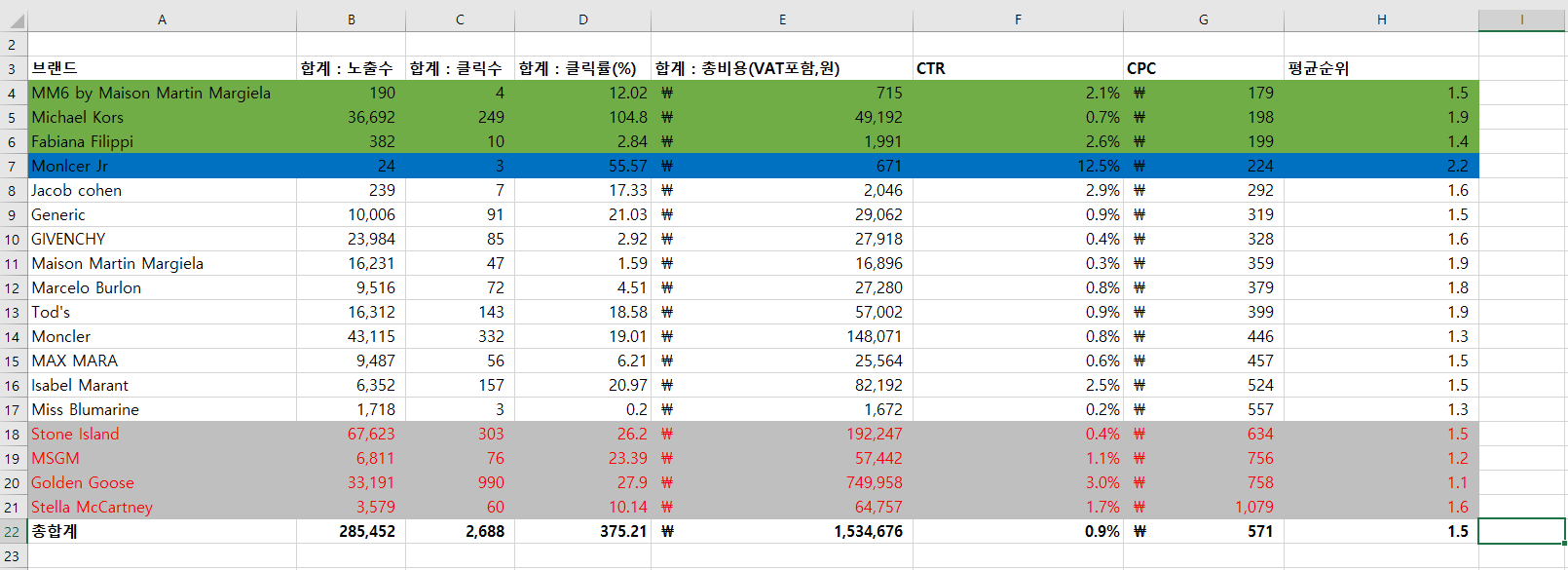Click the 합계 : 노출수 header cell
This screenshot has width=1568, height=570.
(x=352, y=68)
